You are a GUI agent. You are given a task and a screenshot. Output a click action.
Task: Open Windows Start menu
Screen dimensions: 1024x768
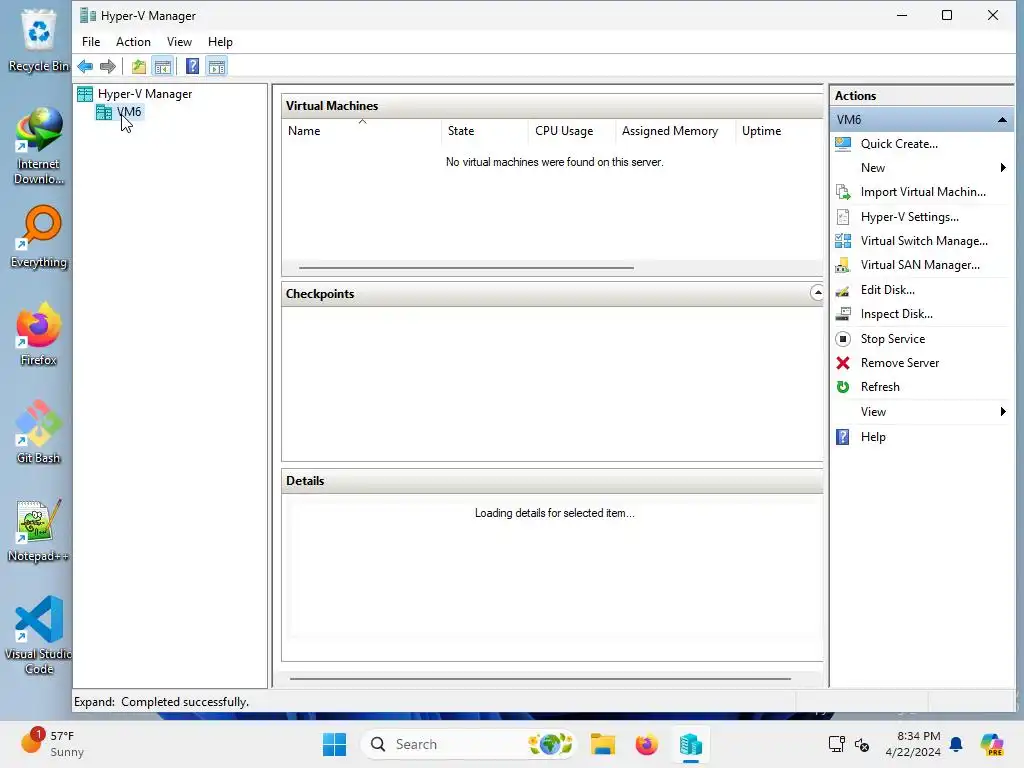pyautogui.click(x=334, y=744)
